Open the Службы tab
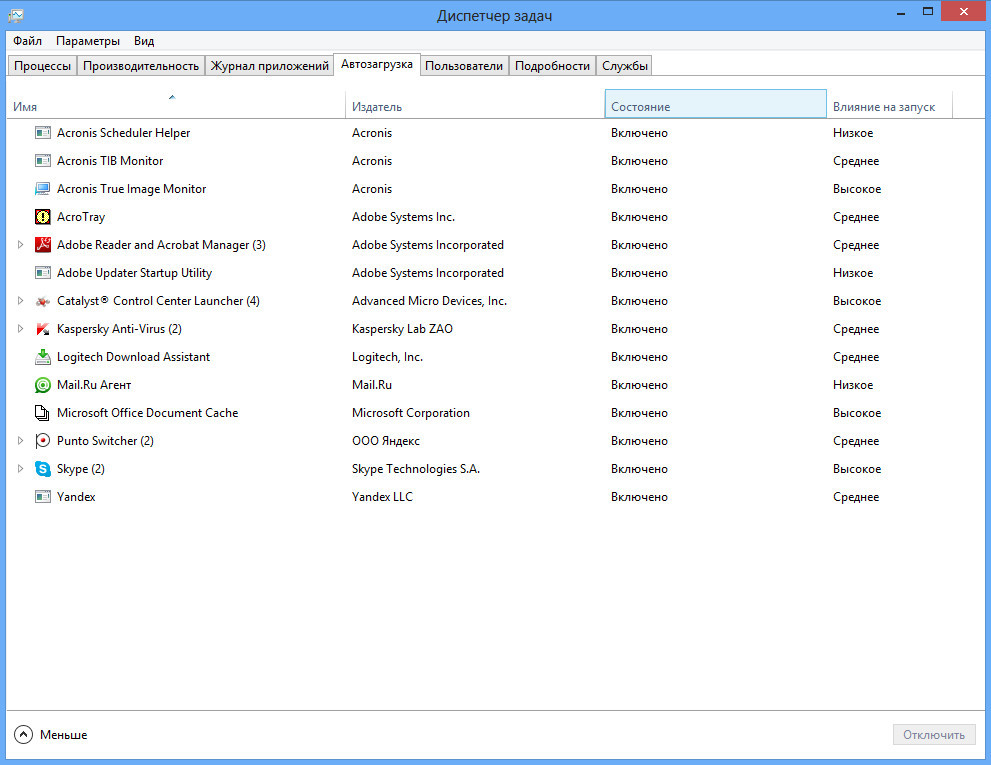The image size is (991, 765). pos(625,66)
